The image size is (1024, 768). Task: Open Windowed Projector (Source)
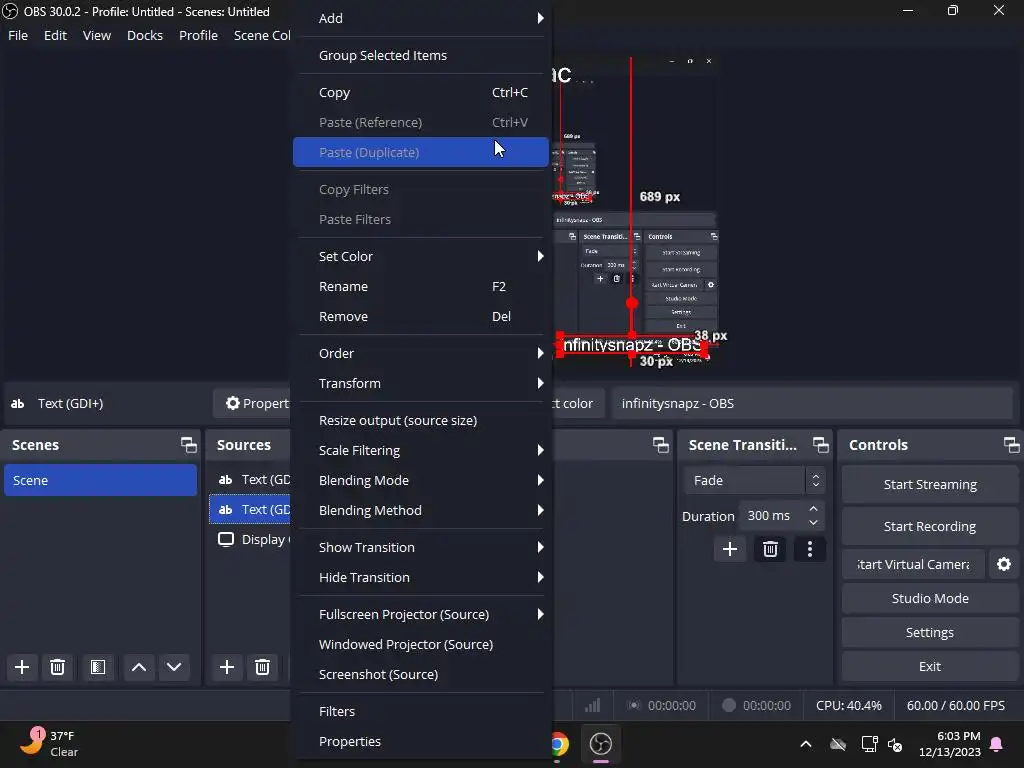coord(421,645)
